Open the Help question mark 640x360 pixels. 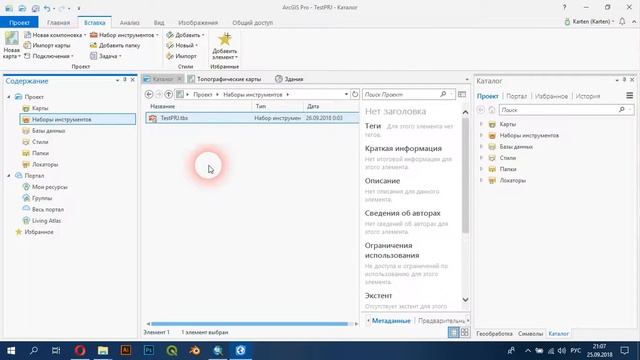[564, 7]
